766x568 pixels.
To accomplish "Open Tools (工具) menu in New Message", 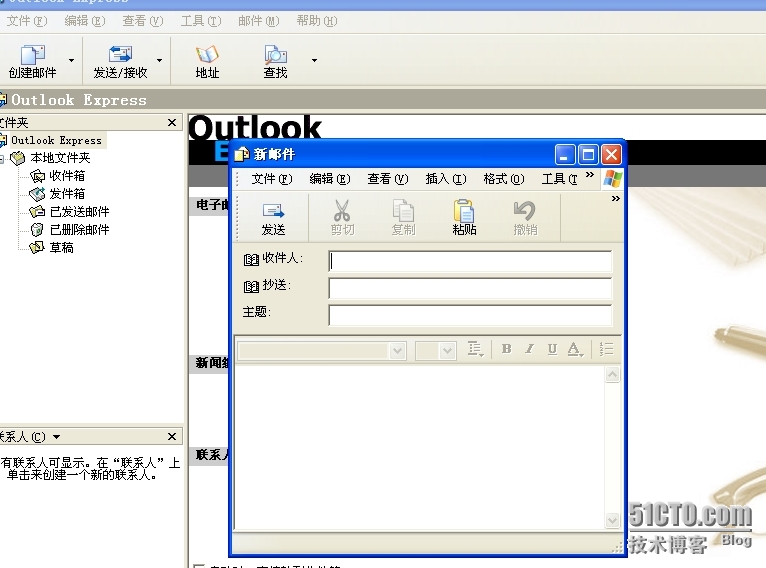I will pyautogui.click(x=560, y=179).
